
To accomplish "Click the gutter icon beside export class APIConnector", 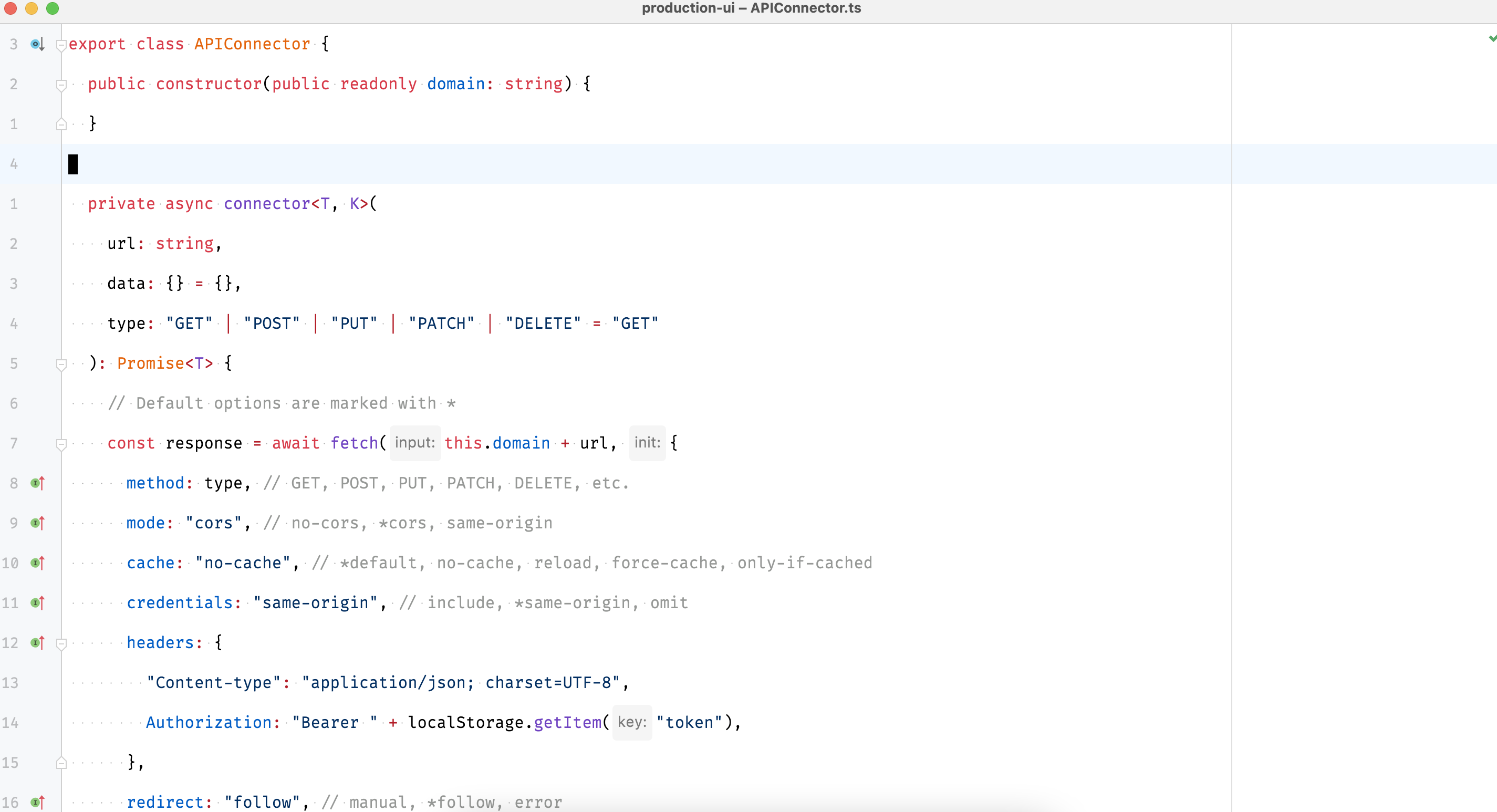I will click(37, 44).
